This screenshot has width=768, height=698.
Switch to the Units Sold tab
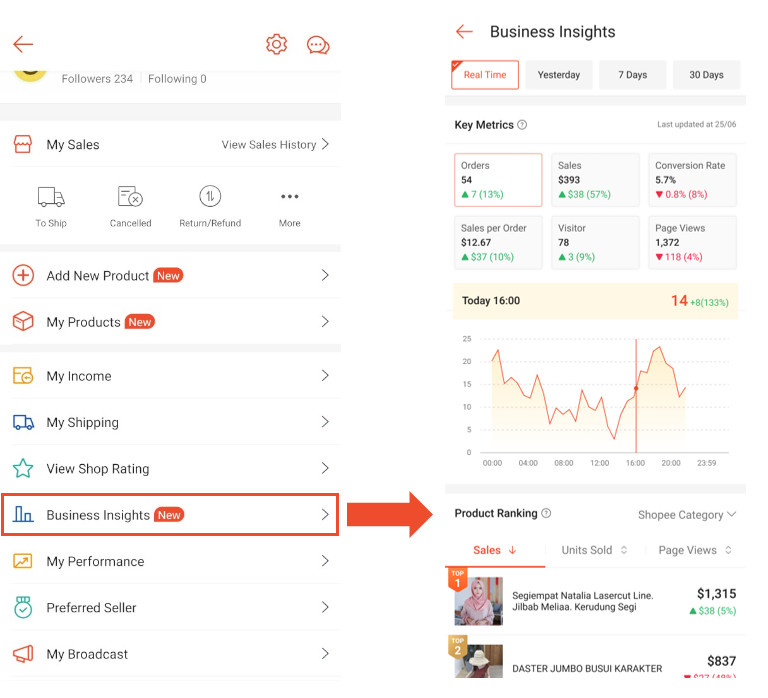(x=594, y=550)
